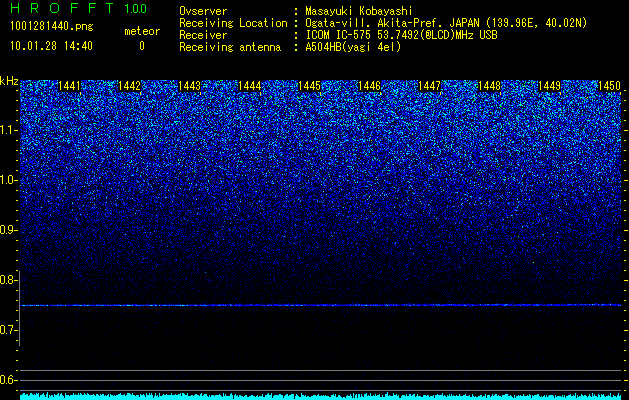The height and width of the screenshot is (400, 629).
Task: Click the kHz axis unit label
Action: pos(9,81)
